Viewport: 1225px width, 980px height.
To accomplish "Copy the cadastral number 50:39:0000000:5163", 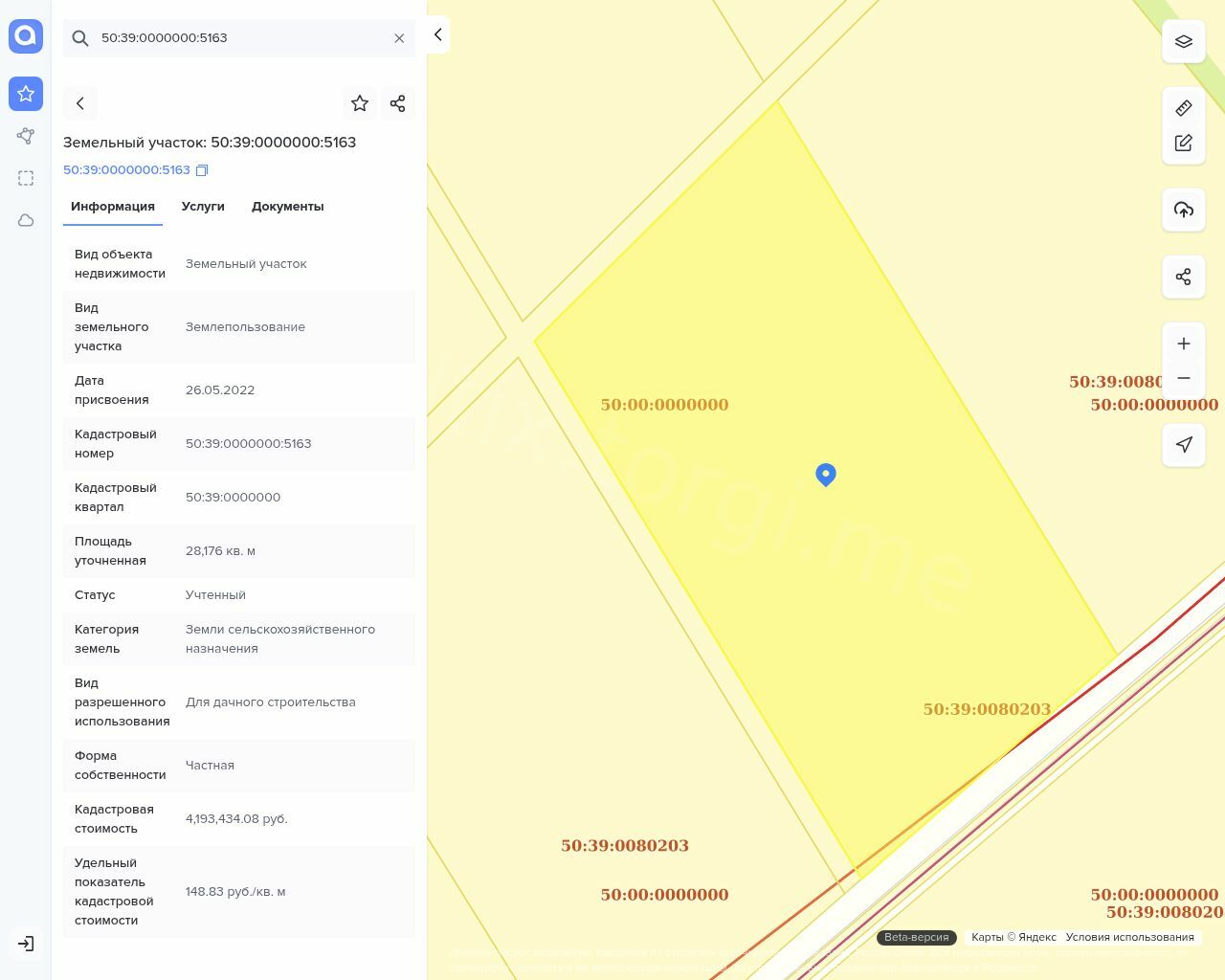I will pos(202,170).
